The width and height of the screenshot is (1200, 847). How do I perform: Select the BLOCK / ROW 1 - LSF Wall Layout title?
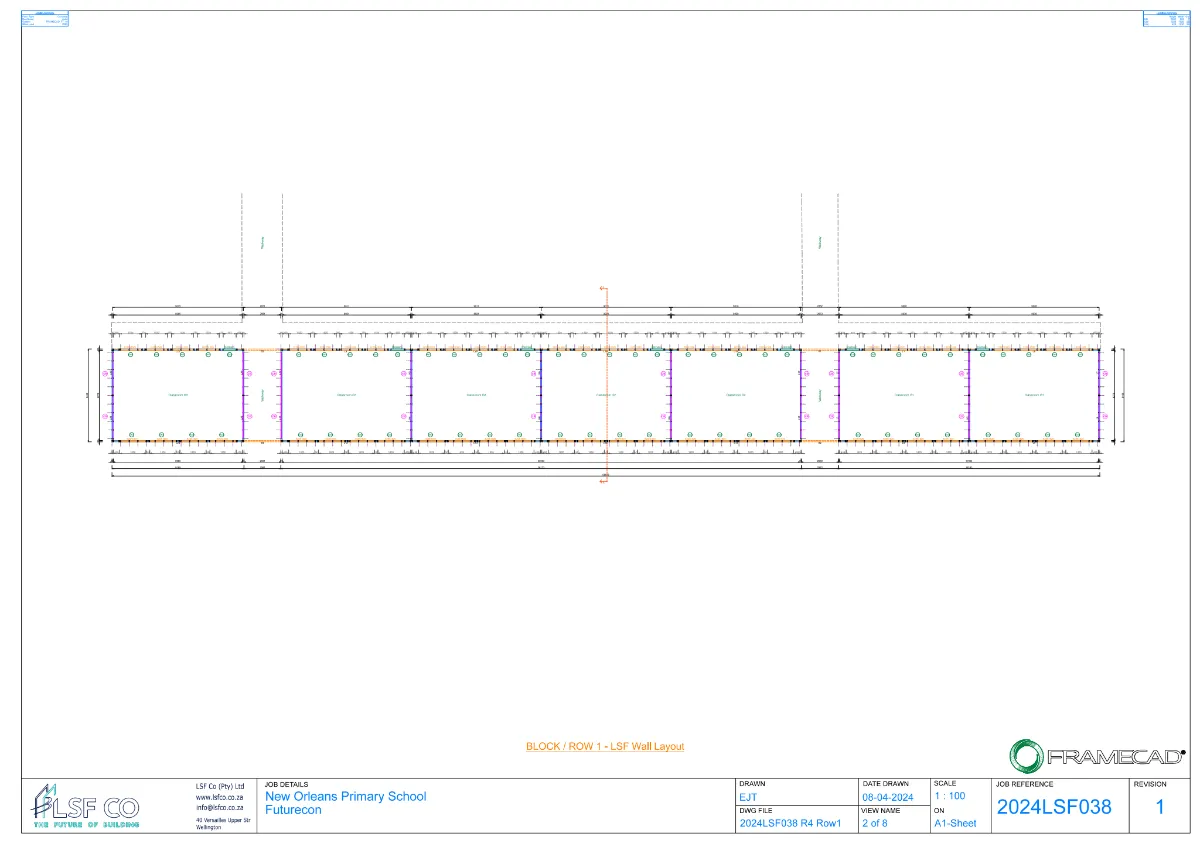click(605, 747)
